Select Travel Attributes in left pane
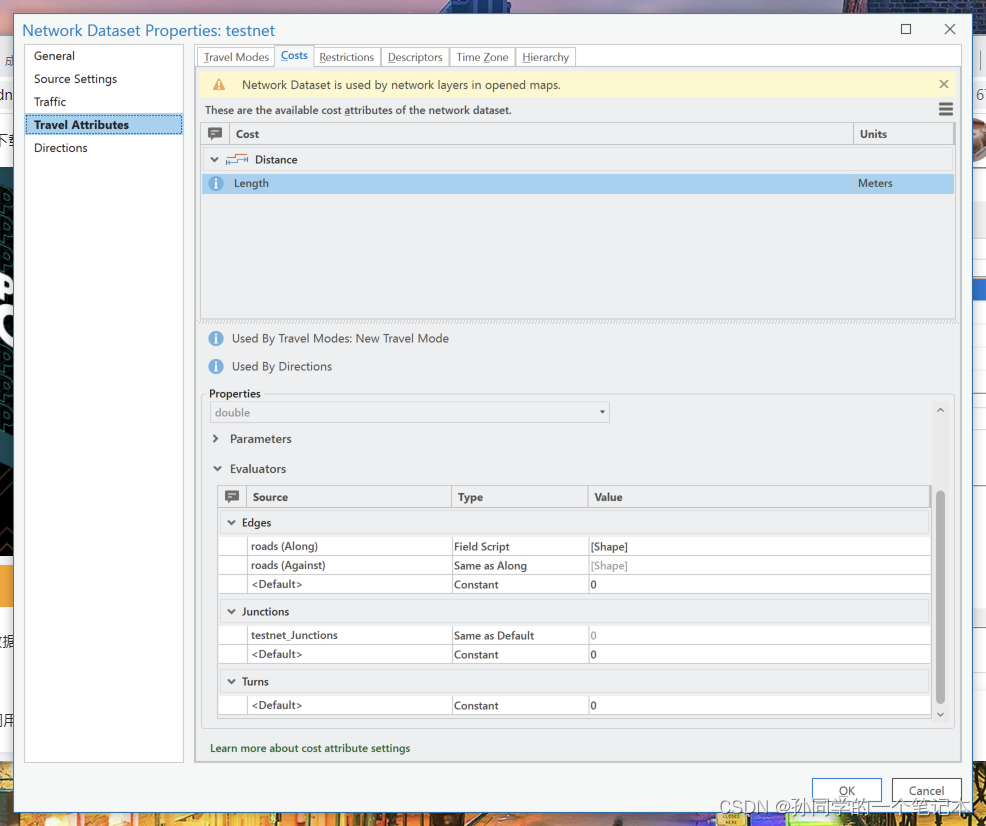Viewport: 986px width, 826px height. [x=104, y=124]
